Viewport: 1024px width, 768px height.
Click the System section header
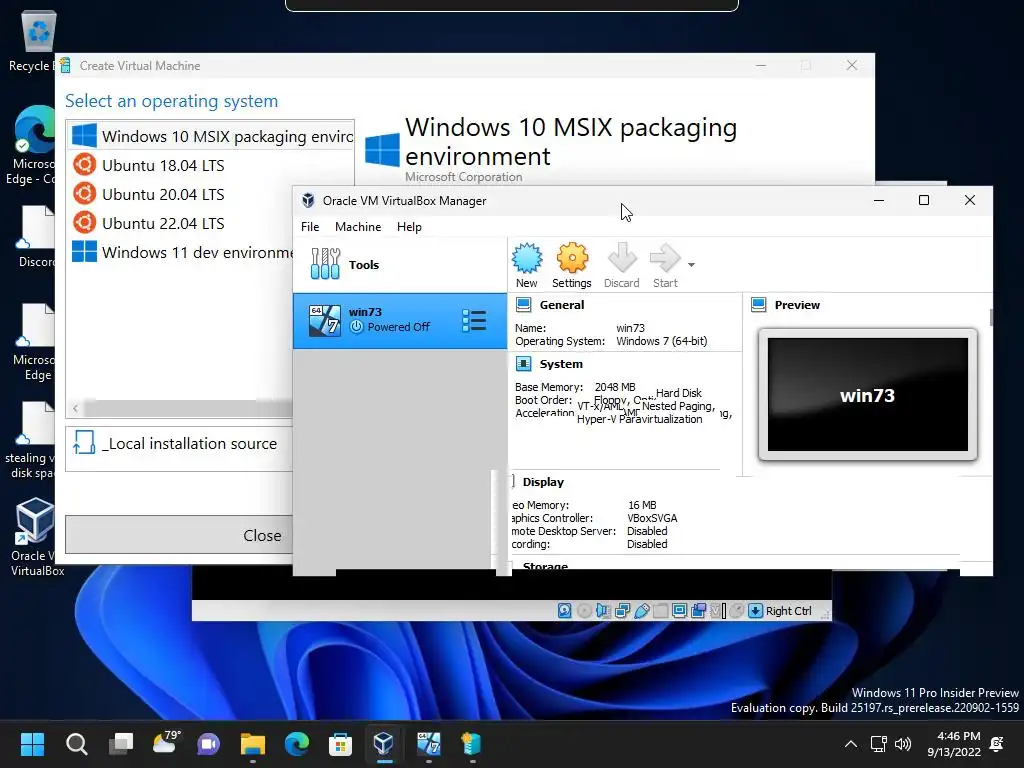click(x=561, y=364)
